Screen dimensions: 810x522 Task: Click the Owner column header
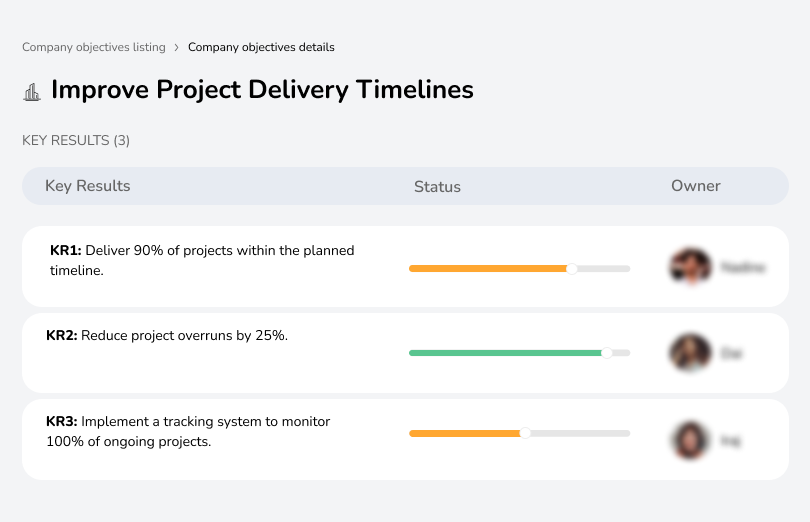(695, 186)
